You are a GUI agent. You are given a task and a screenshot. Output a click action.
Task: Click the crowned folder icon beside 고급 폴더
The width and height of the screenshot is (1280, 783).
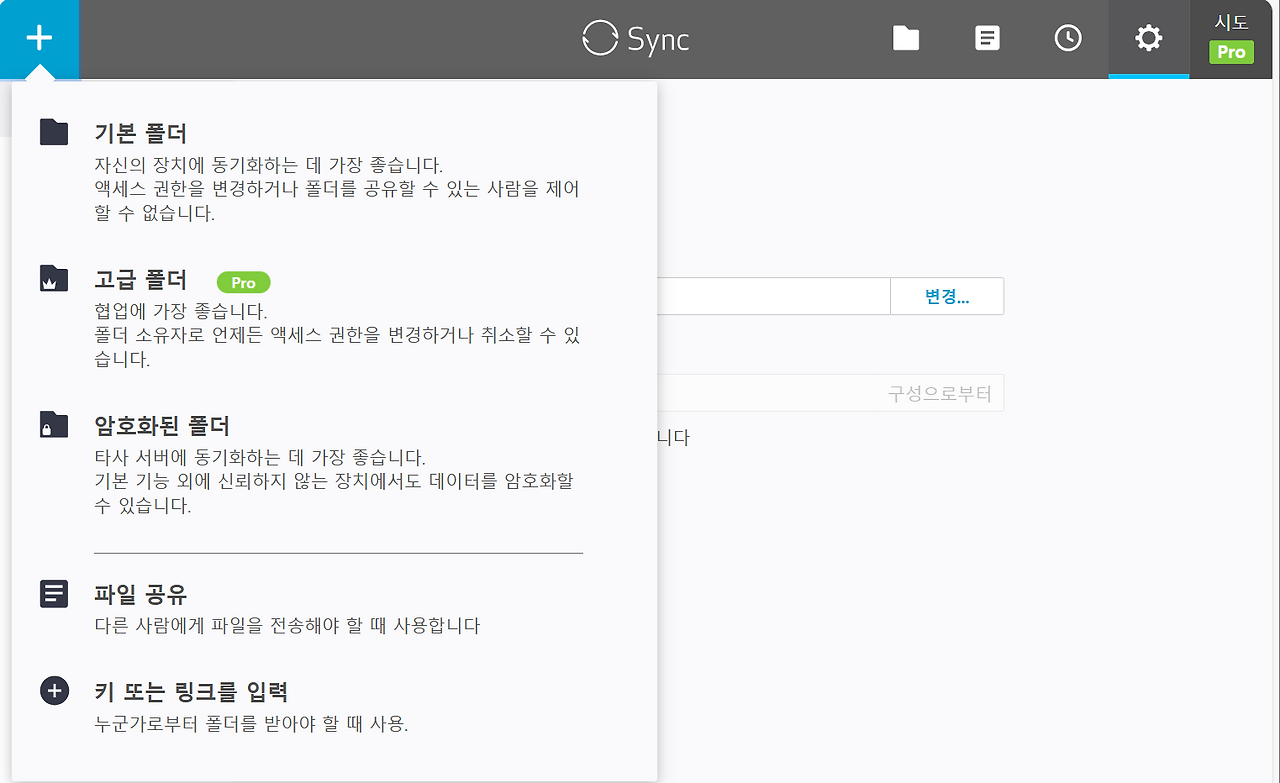point(53,279)
